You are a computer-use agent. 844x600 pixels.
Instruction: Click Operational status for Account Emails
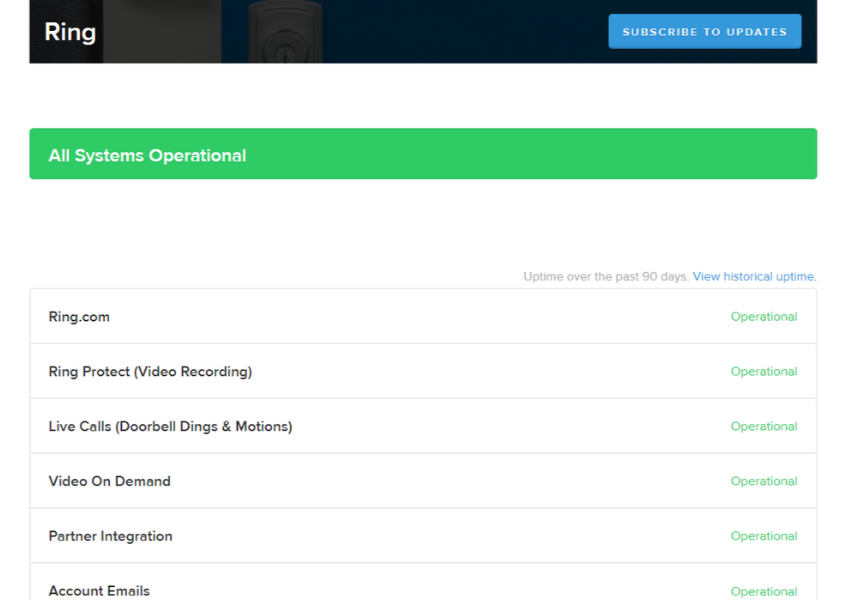tap(763, 591)
